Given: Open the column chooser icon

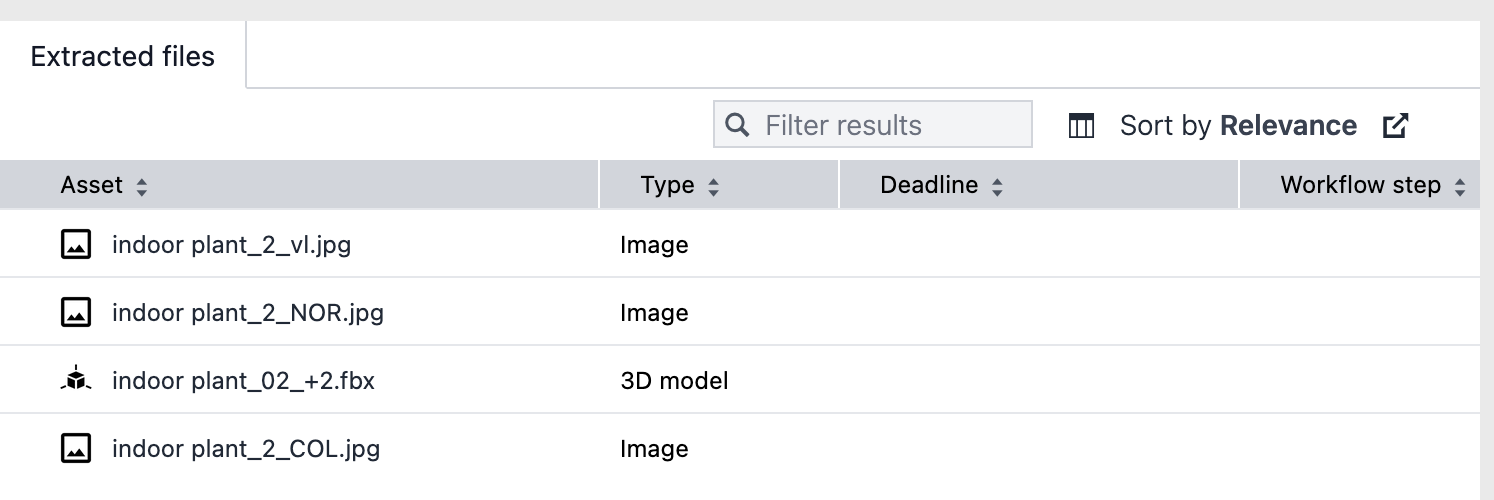Looking at the screenshot, I should 1081,126.
